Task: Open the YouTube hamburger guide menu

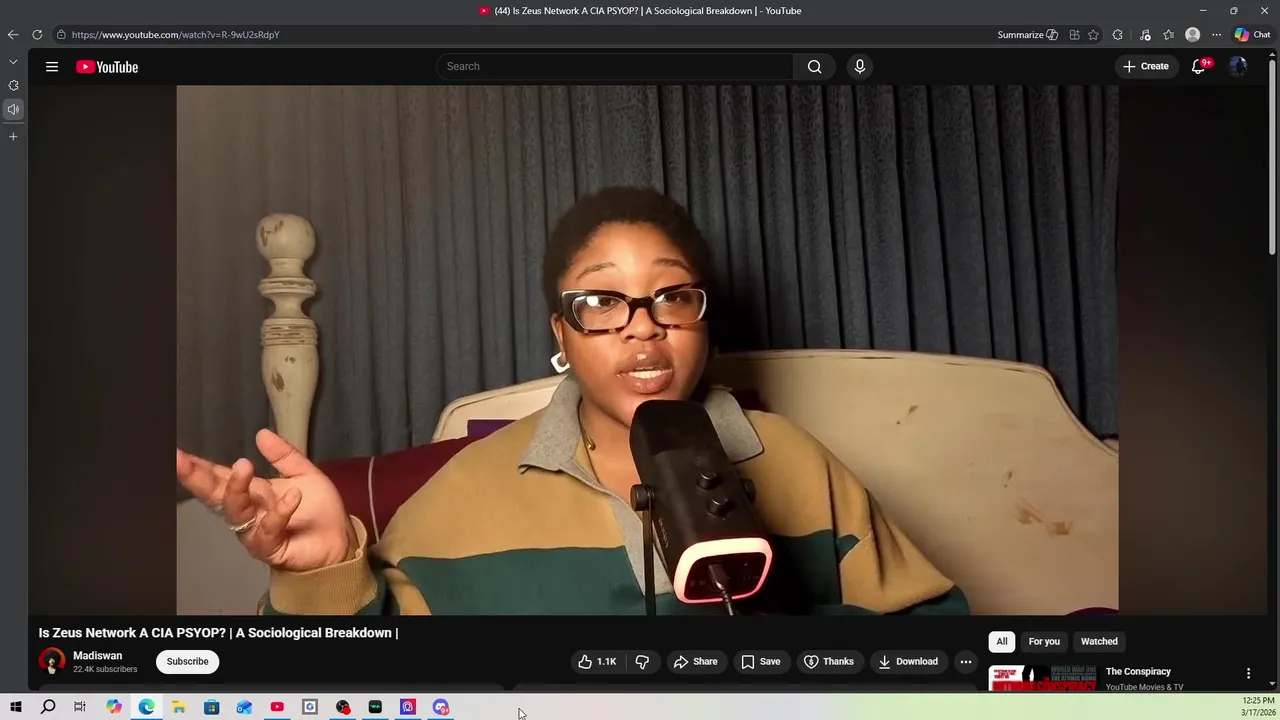Action: (x=52, y=67)
